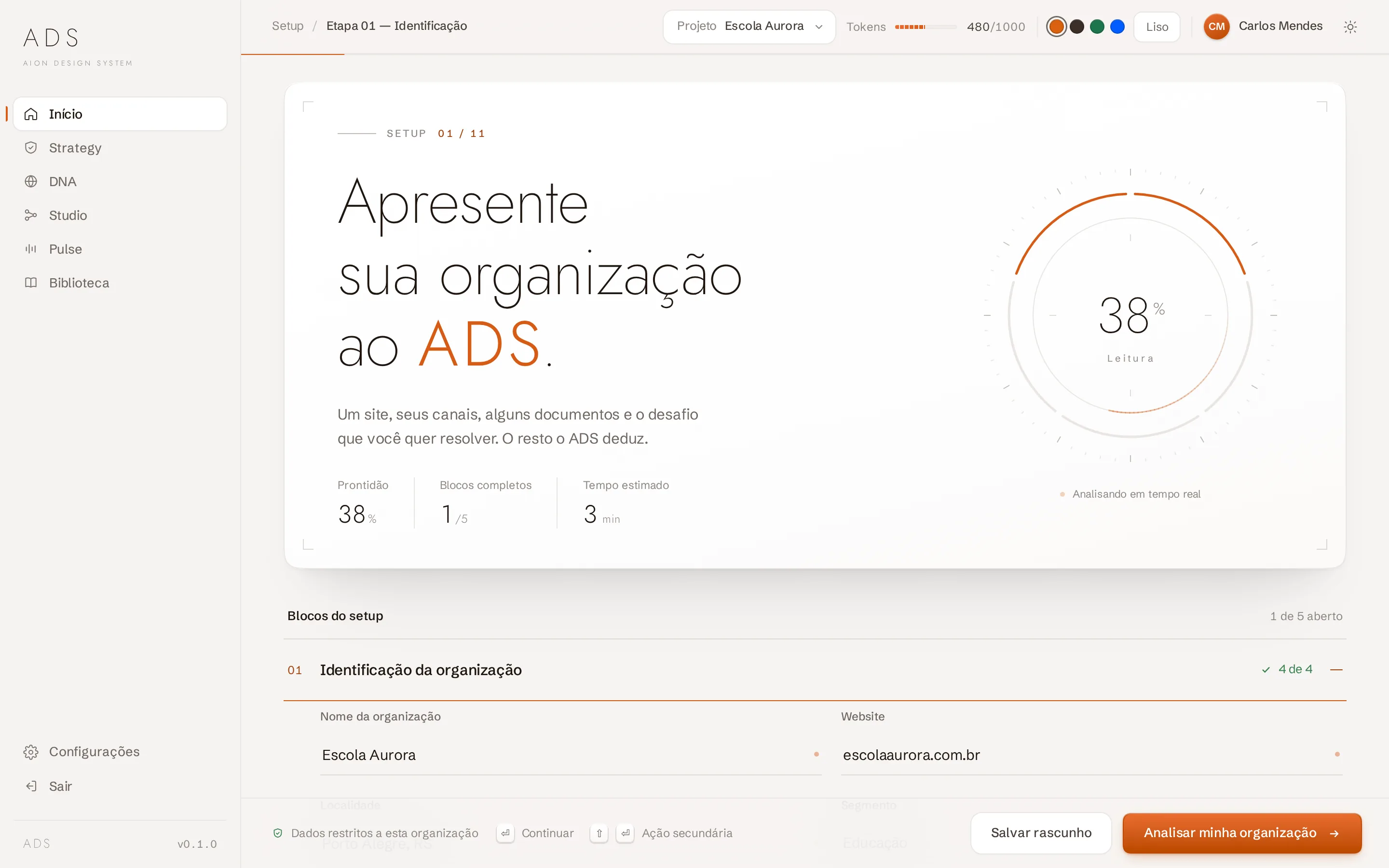The width and height of the screenshot is (1389, 868).
Task: Click the Ação secundária shortcut label
Action: coord(687,833)
